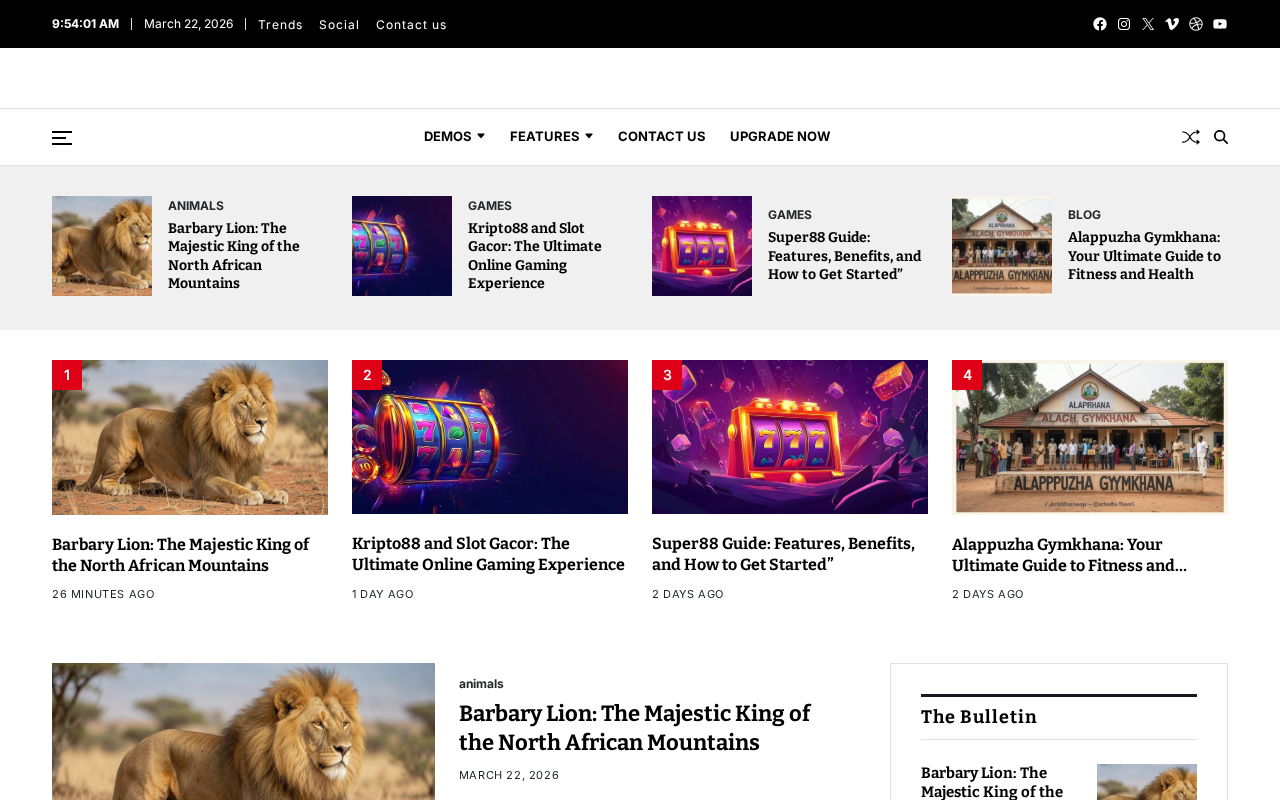Click lion thumbnail in The Bulletin widget

(1147, 782)
